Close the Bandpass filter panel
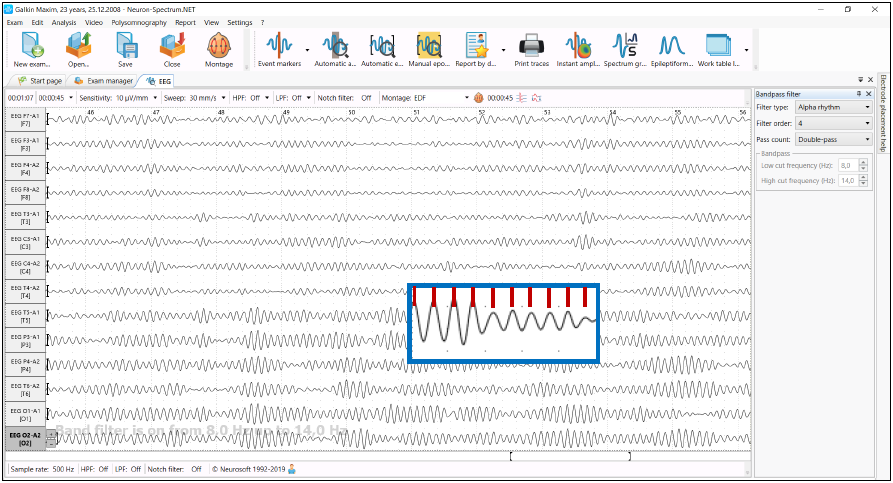893x483 pixels. click(x=869, y=94)
